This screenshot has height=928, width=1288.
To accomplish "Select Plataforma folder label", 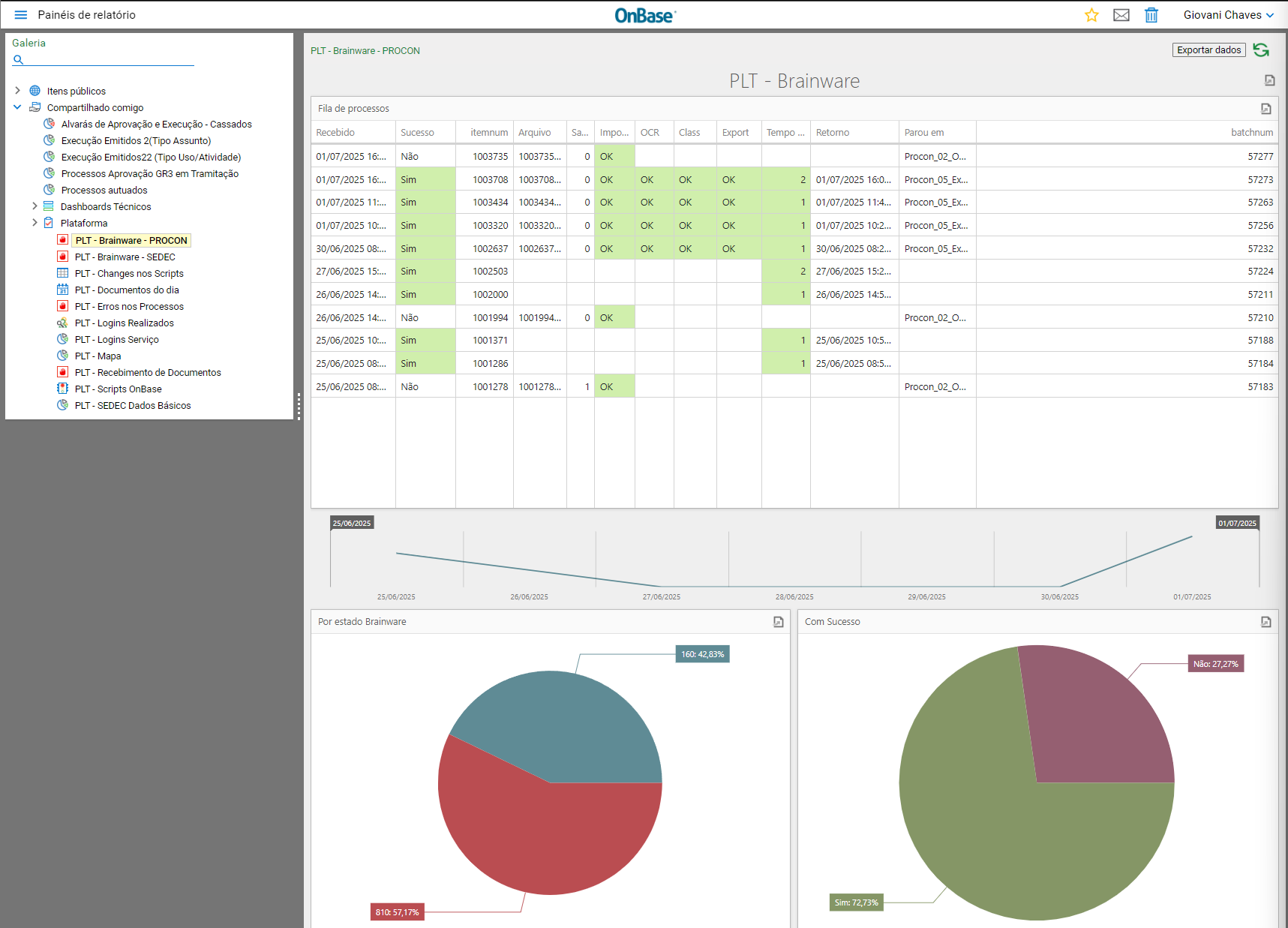I will pyautogui.click(x=84, y=224).
